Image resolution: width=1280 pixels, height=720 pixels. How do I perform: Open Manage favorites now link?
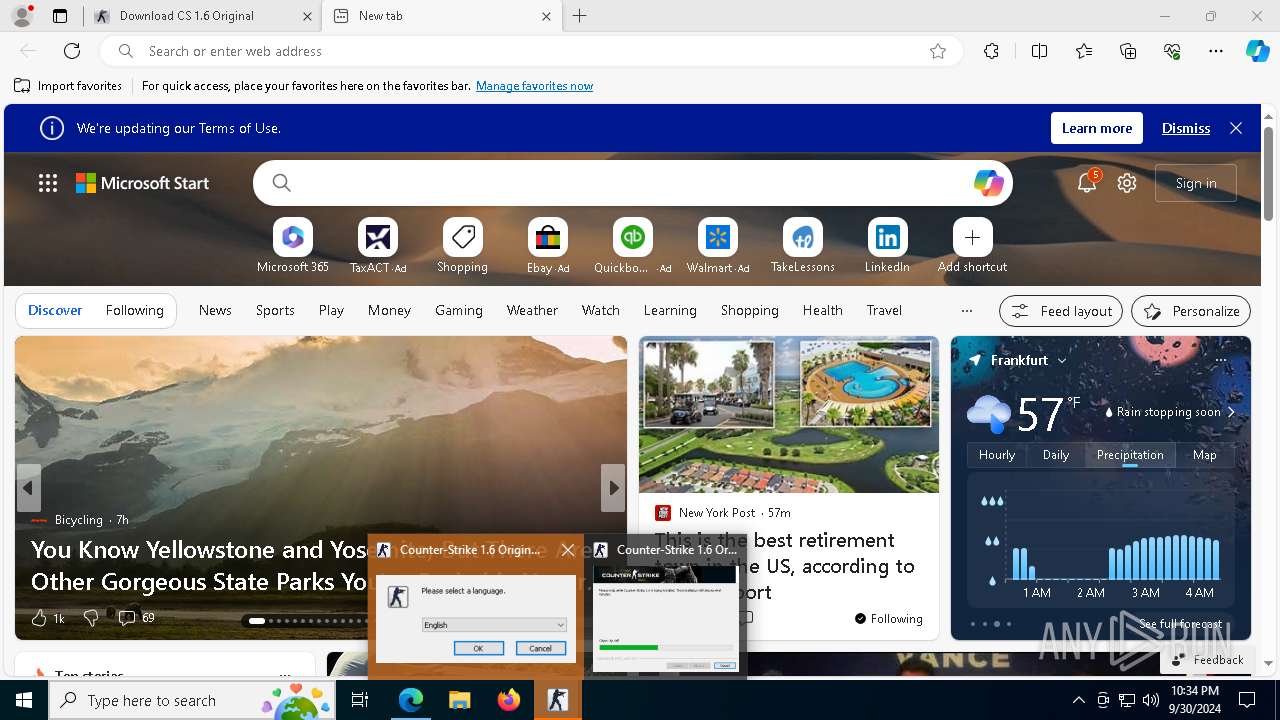(x=534, y=86)
